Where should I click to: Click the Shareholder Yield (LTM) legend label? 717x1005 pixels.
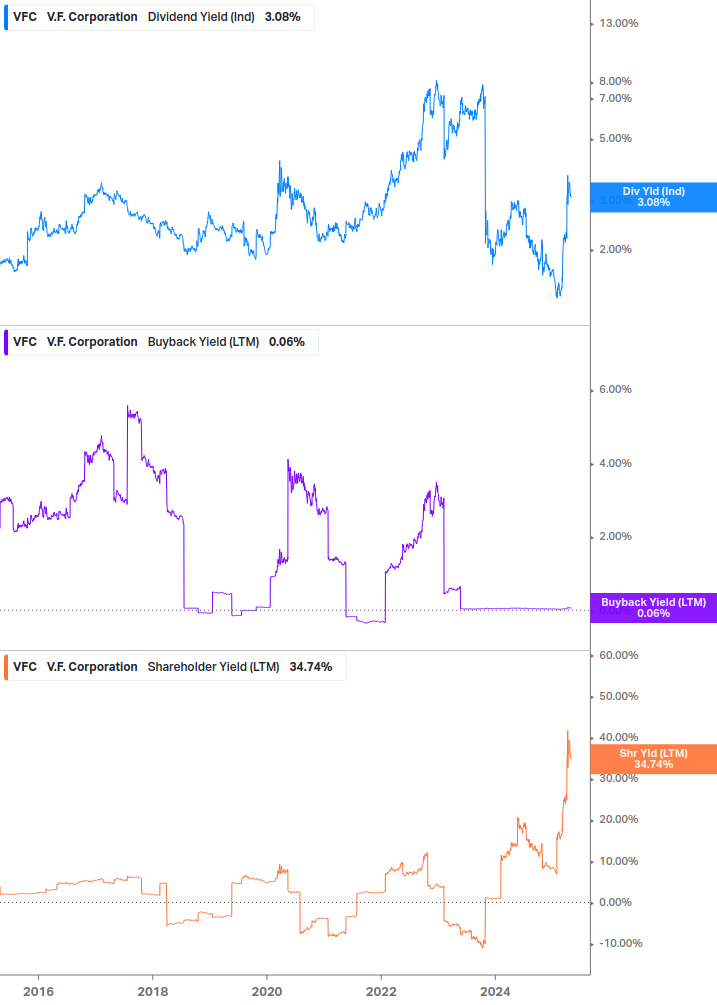pyautogui.click(x=213, y=667)
